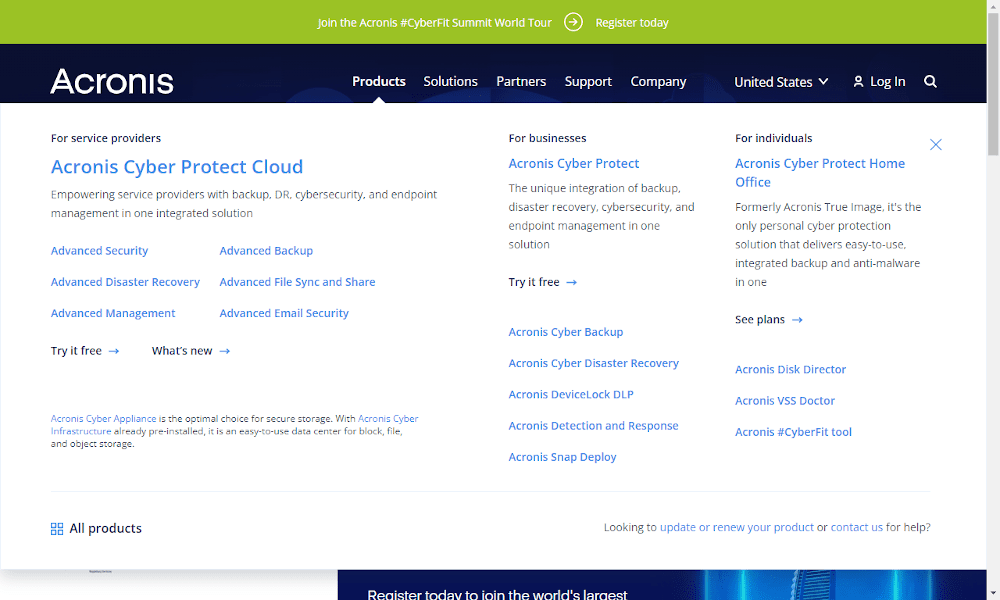This screenshot has height=600, width=1000.
Task: Open Advanced Disaster Recovery
Action: click(x=125, y=282)
